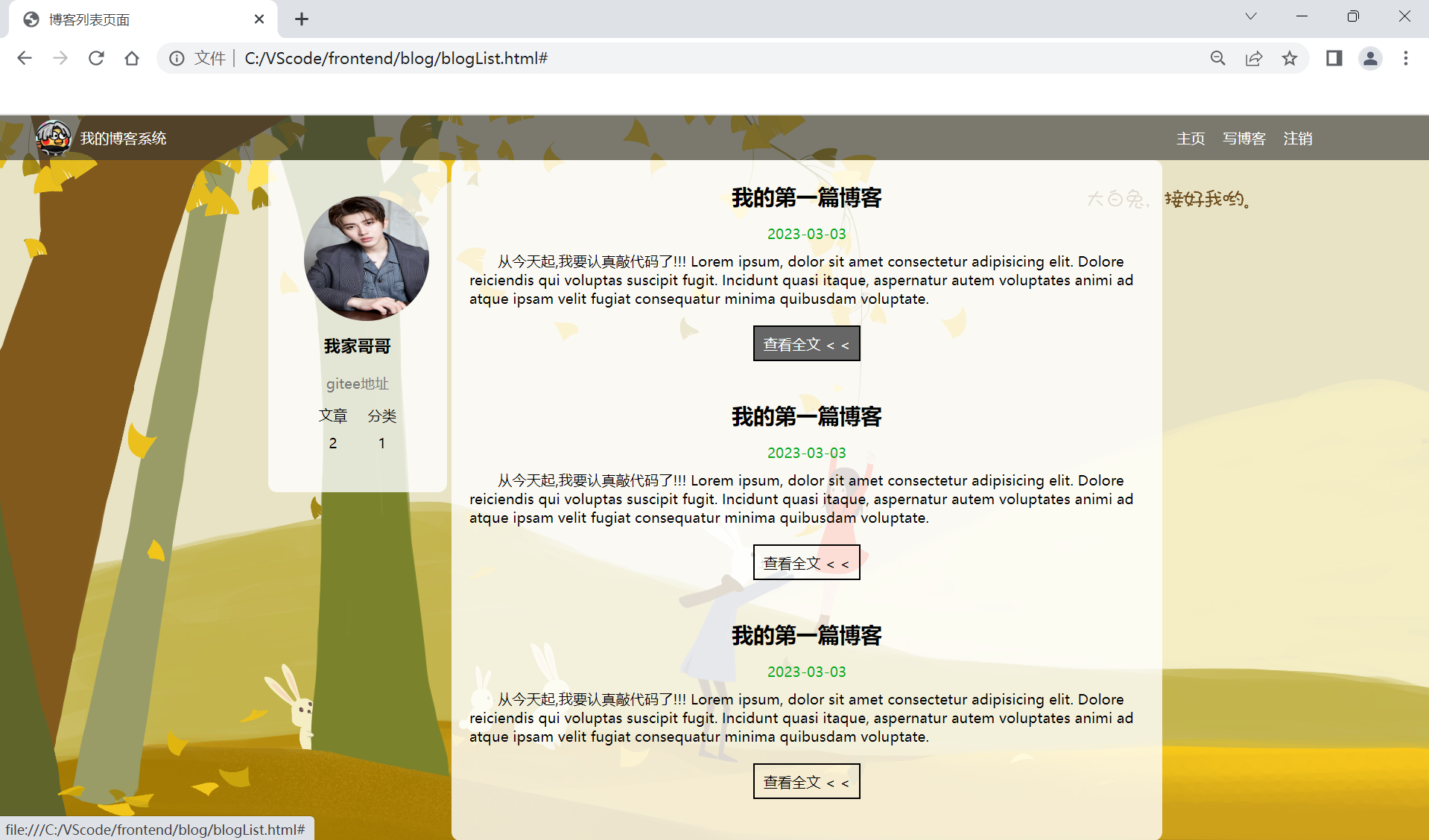
Task: Click the 我的博客系统 title text
Action: (123, 139)
